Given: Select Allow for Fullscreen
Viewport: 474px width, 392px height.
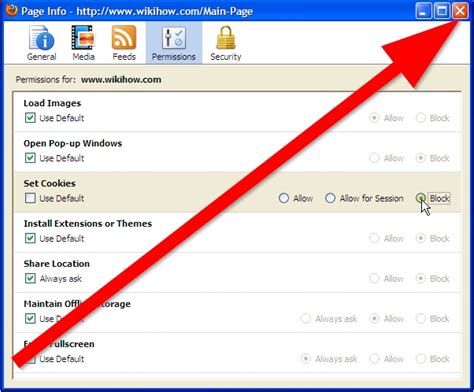Looking at the screenshot, I should pos(374,359).
